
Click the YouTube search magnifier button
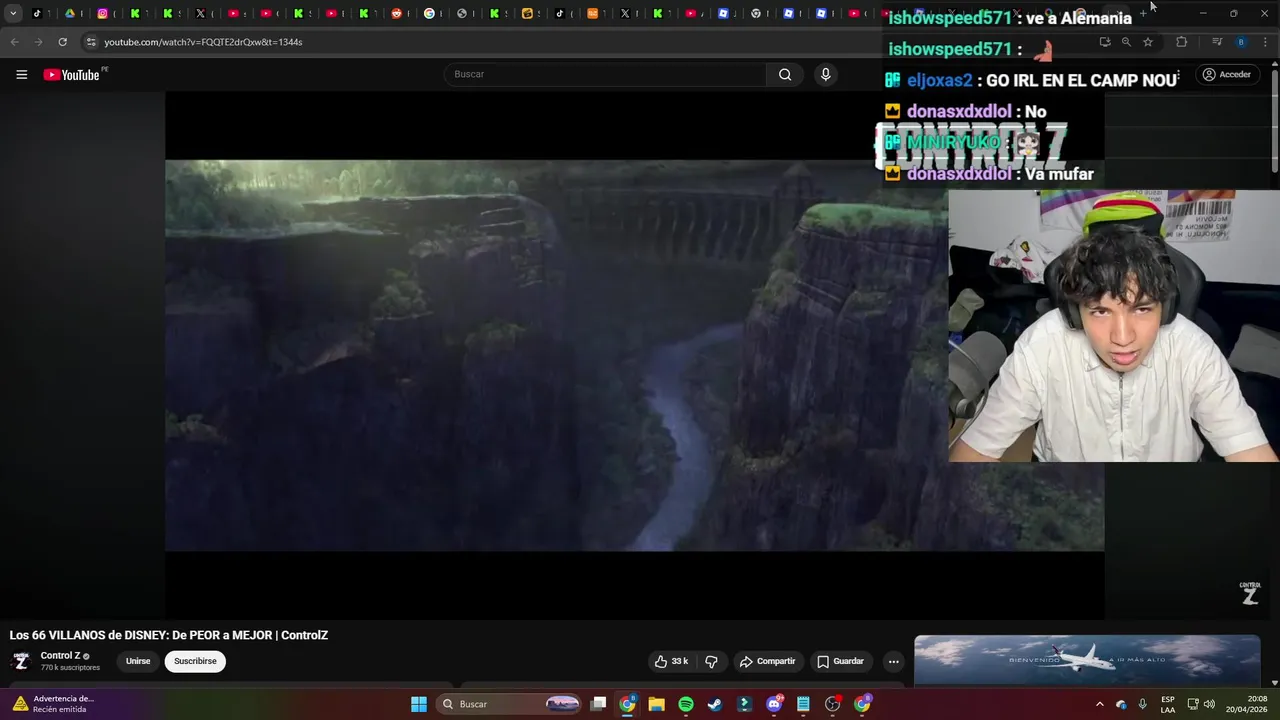pyautogui.click(x=785, y=74)
